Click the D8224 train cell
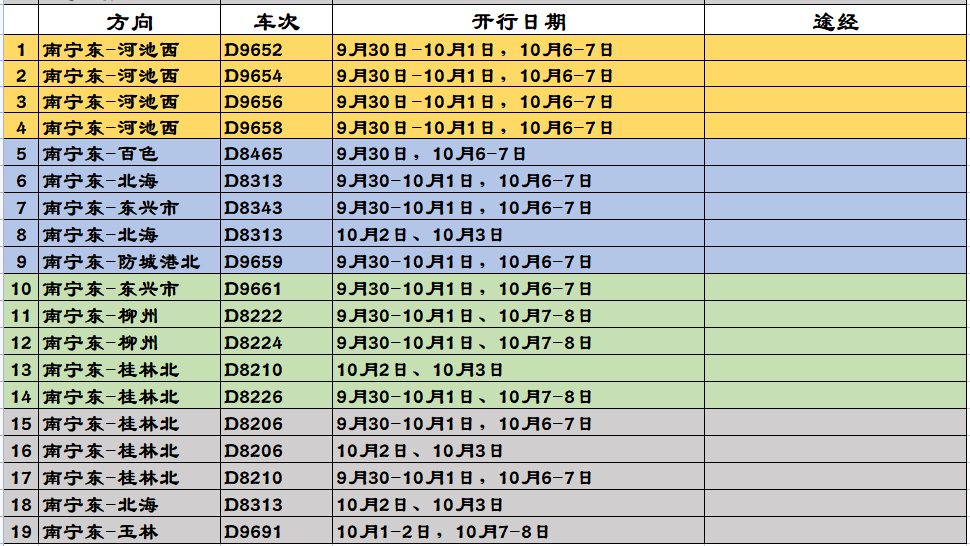970x546 pixels. coord(253,343)
